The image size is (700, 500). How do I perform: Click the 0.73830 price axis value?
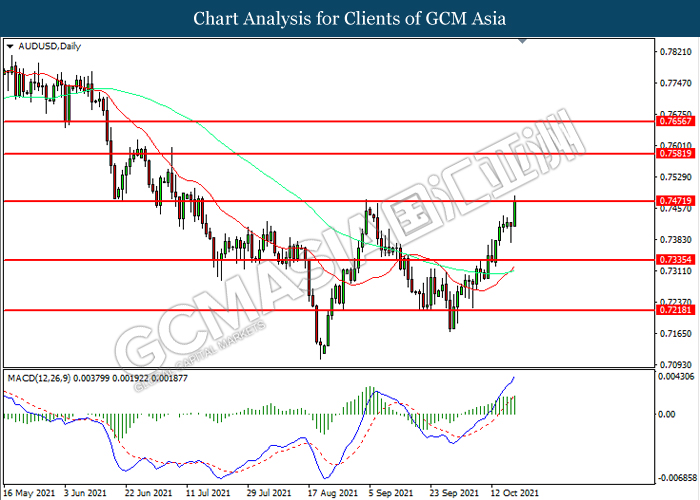[676, 240]
